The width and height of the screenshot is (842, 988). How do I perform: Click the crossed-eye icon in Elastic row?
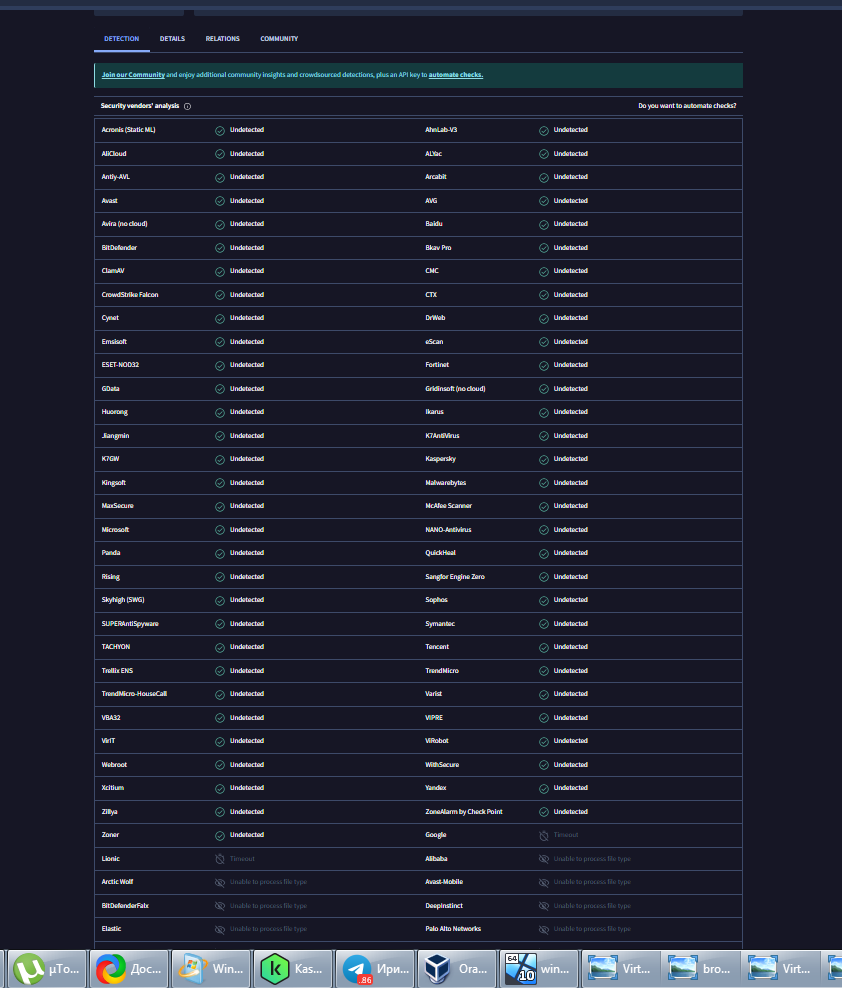[220, 929]
